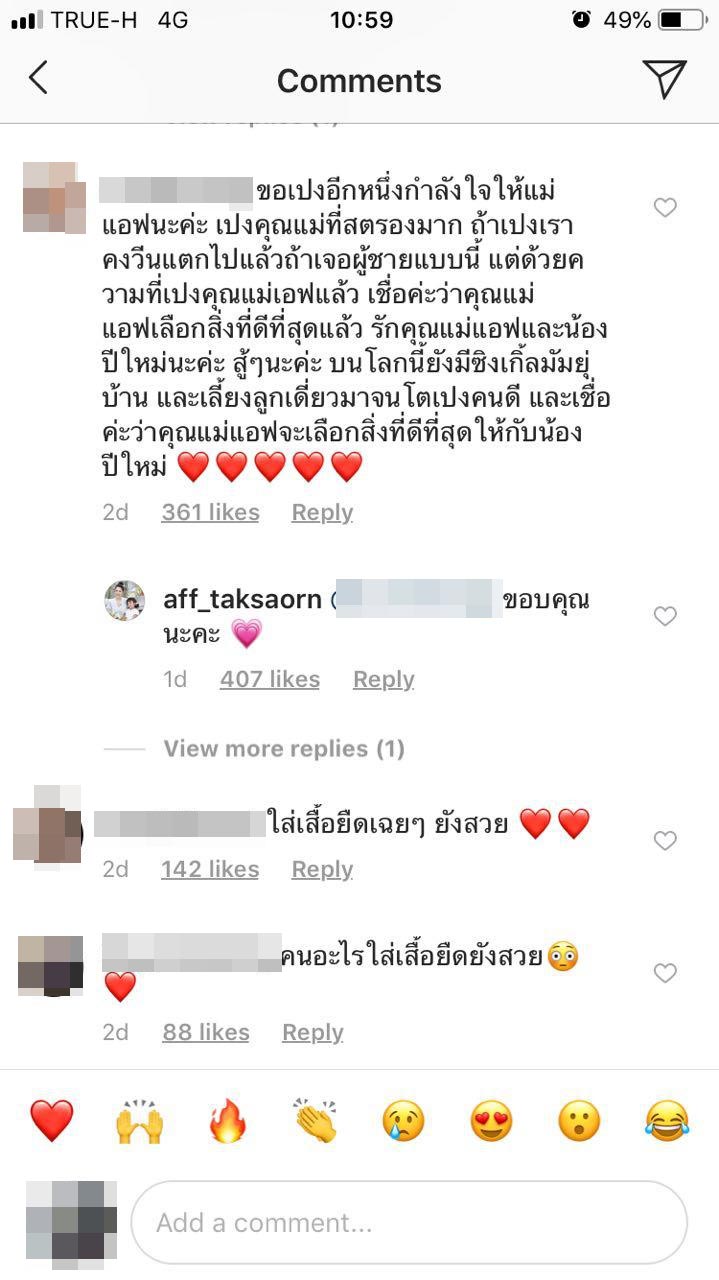Like the comment with 88 likes

click(665, 972)
